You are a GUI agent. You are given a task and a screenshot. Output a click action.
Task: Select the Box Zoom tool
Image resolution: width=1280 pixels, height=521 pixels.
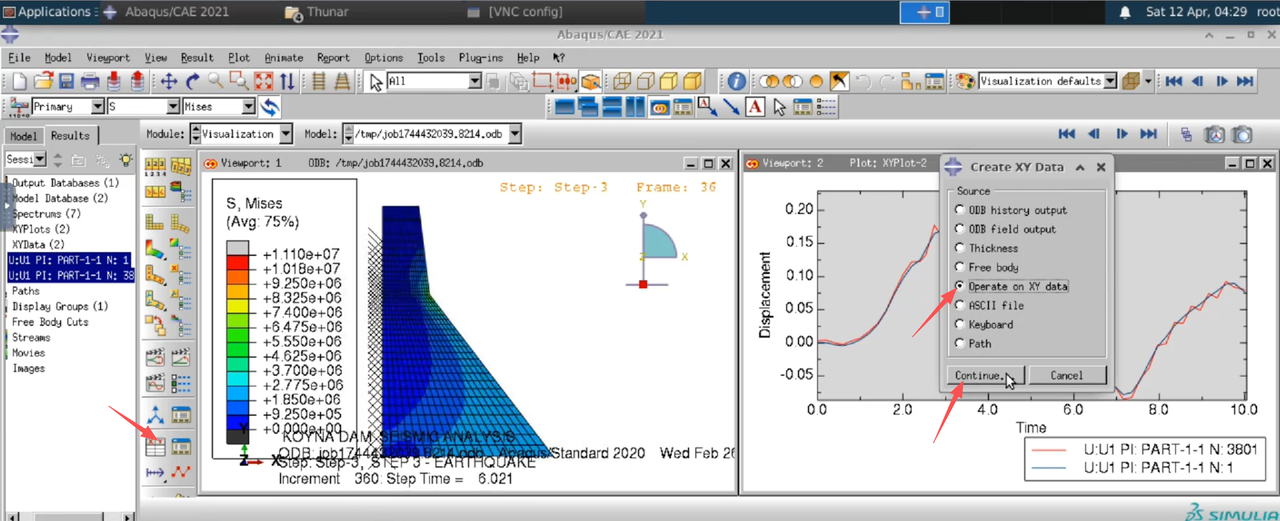(239, 81)
